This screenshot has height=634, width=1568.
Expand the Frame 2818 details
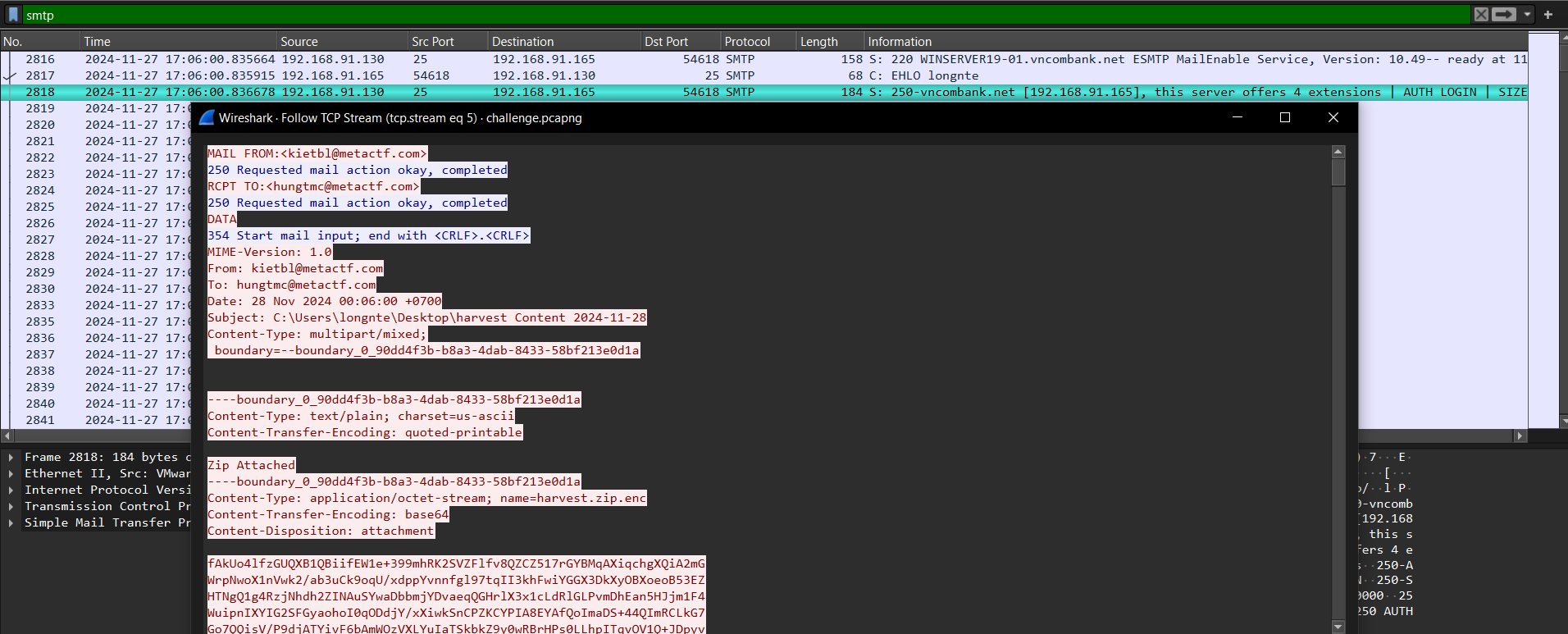coord(11,457)
